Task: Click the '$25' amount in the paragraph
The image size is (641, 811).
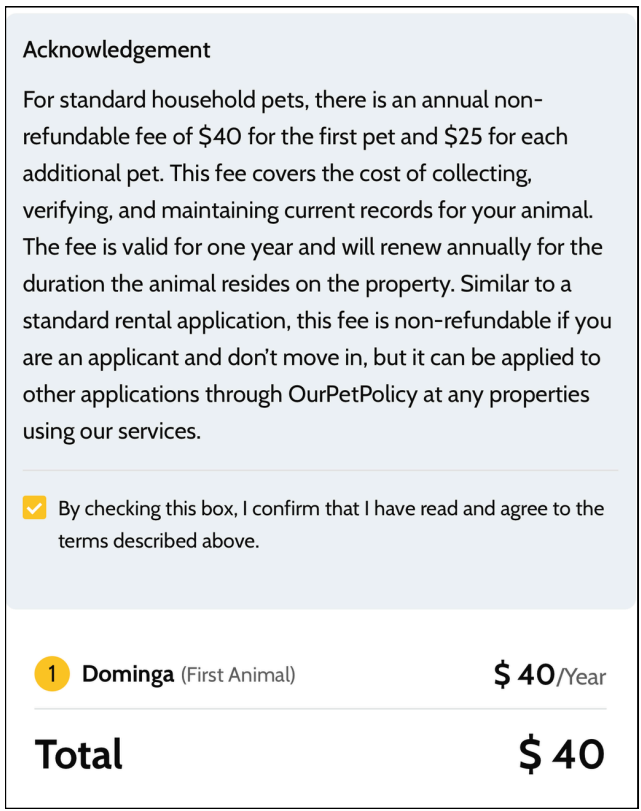Action: tap(463, 137)
